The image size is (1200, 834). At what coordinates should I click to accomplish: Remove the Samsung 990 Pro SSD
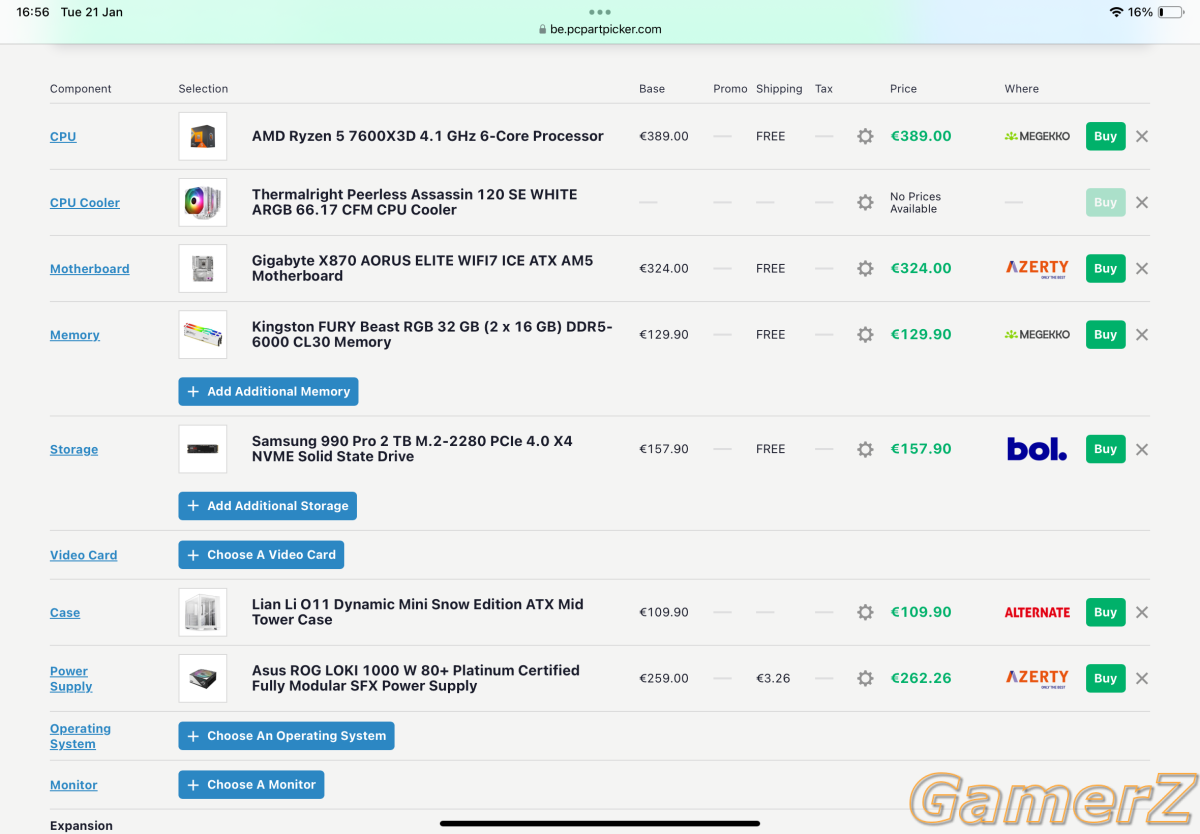tap(1142, 449)
